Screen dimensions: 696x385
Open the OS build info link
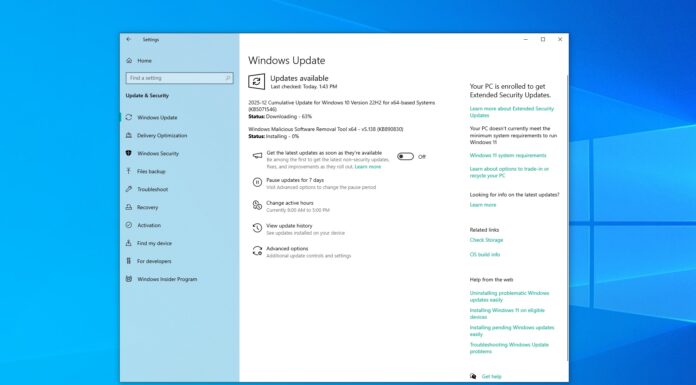click(x=485, y=254)
